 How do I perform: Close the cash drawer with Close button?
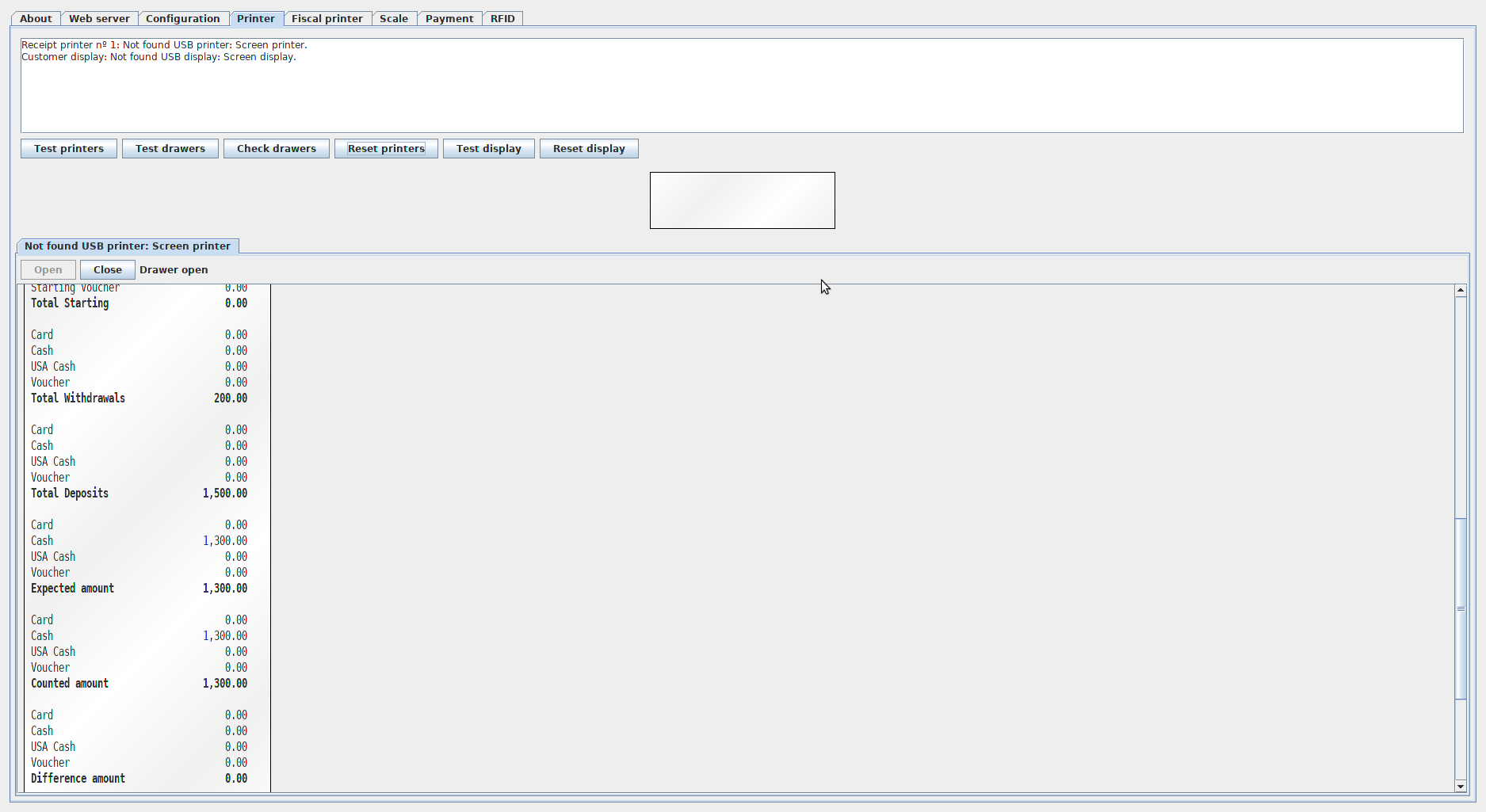(108, 270)
